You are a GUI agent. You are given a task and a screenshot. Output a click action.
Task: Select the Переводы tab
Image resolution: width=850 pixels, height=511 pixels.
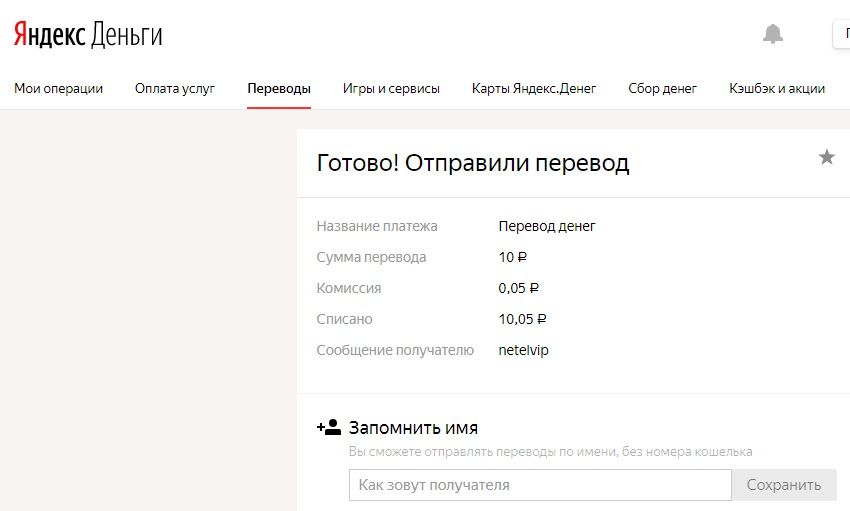click(279, 88)
